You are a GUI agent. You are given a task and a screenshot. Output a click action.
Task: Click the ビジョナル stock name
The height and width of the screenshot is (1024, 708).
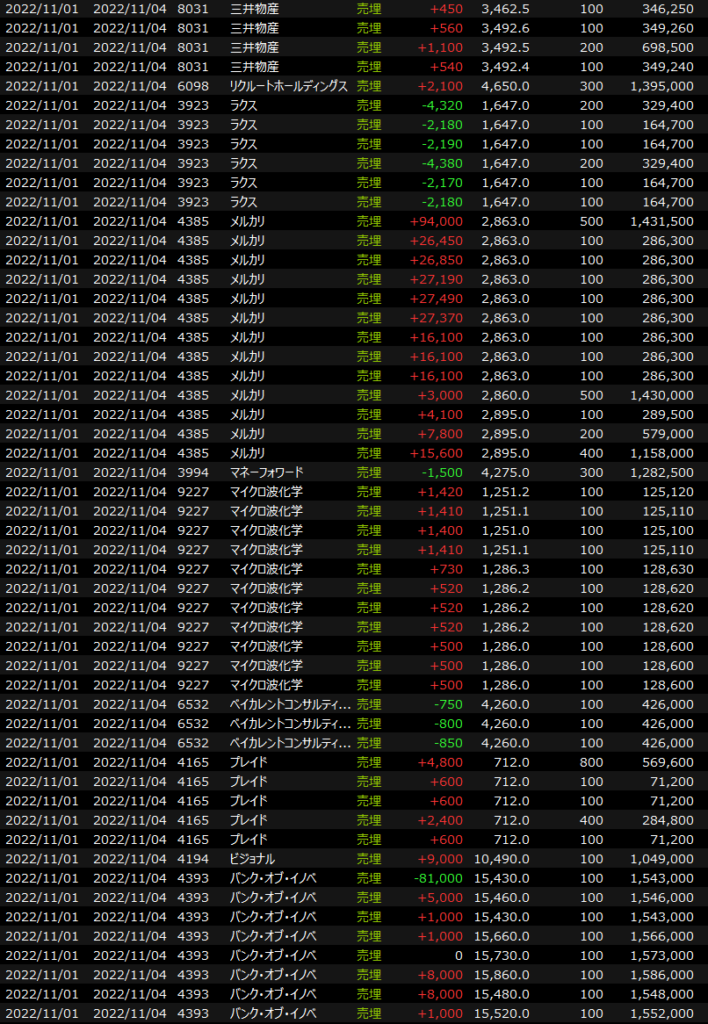pos(252,858)
